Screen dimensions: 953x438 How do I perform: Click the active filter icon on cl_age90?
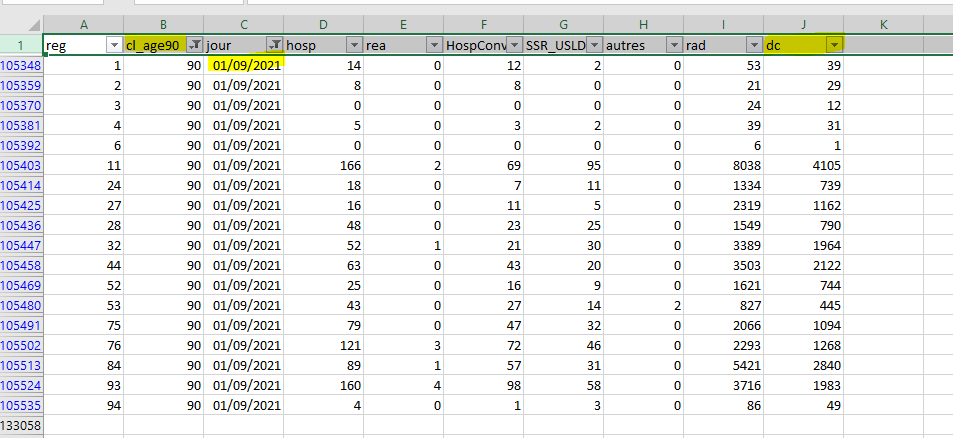pyautogui.click(x=193, y=45)
